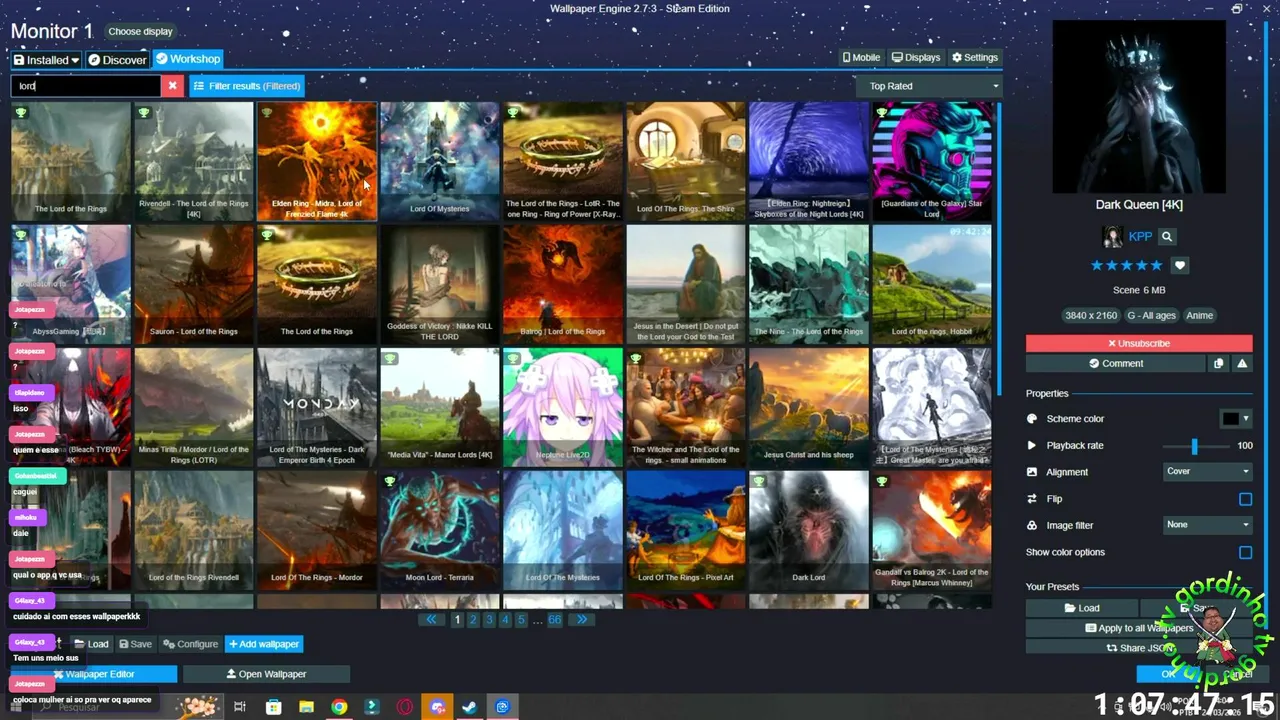Click the Choose display button
The width and height of the screenshot is (1280, 720).
[x=140, y=31]
